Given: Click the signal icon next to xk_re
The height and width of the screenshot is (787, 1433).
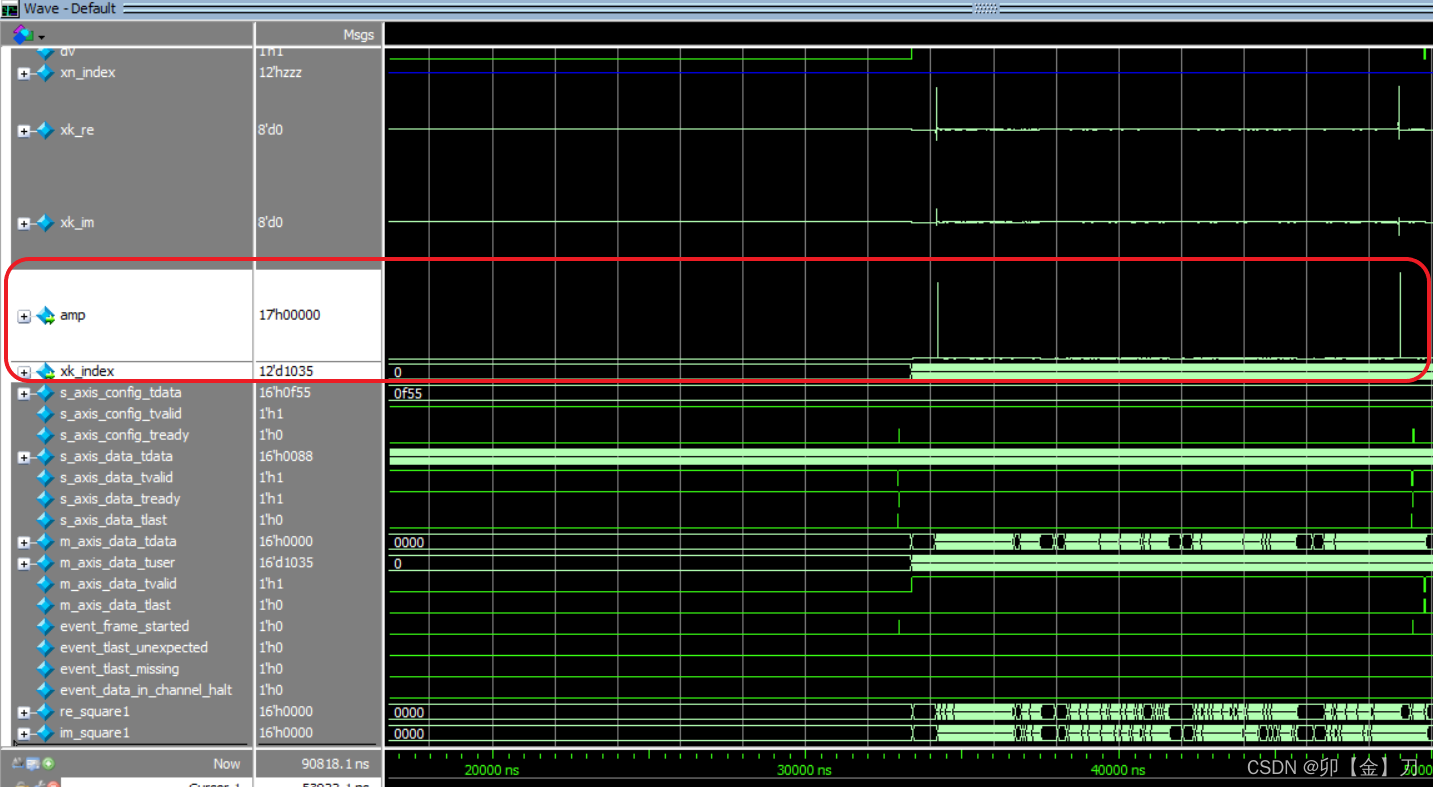Looking at the screenshot, I should point(45,130).
